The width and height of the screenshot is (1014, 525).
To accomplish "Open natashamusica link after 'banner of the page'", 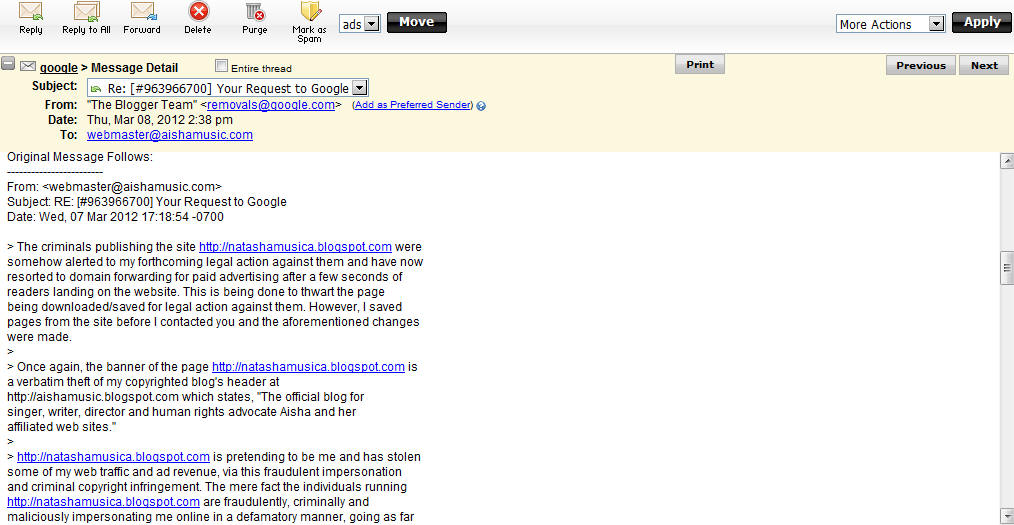I will (308, 367).
